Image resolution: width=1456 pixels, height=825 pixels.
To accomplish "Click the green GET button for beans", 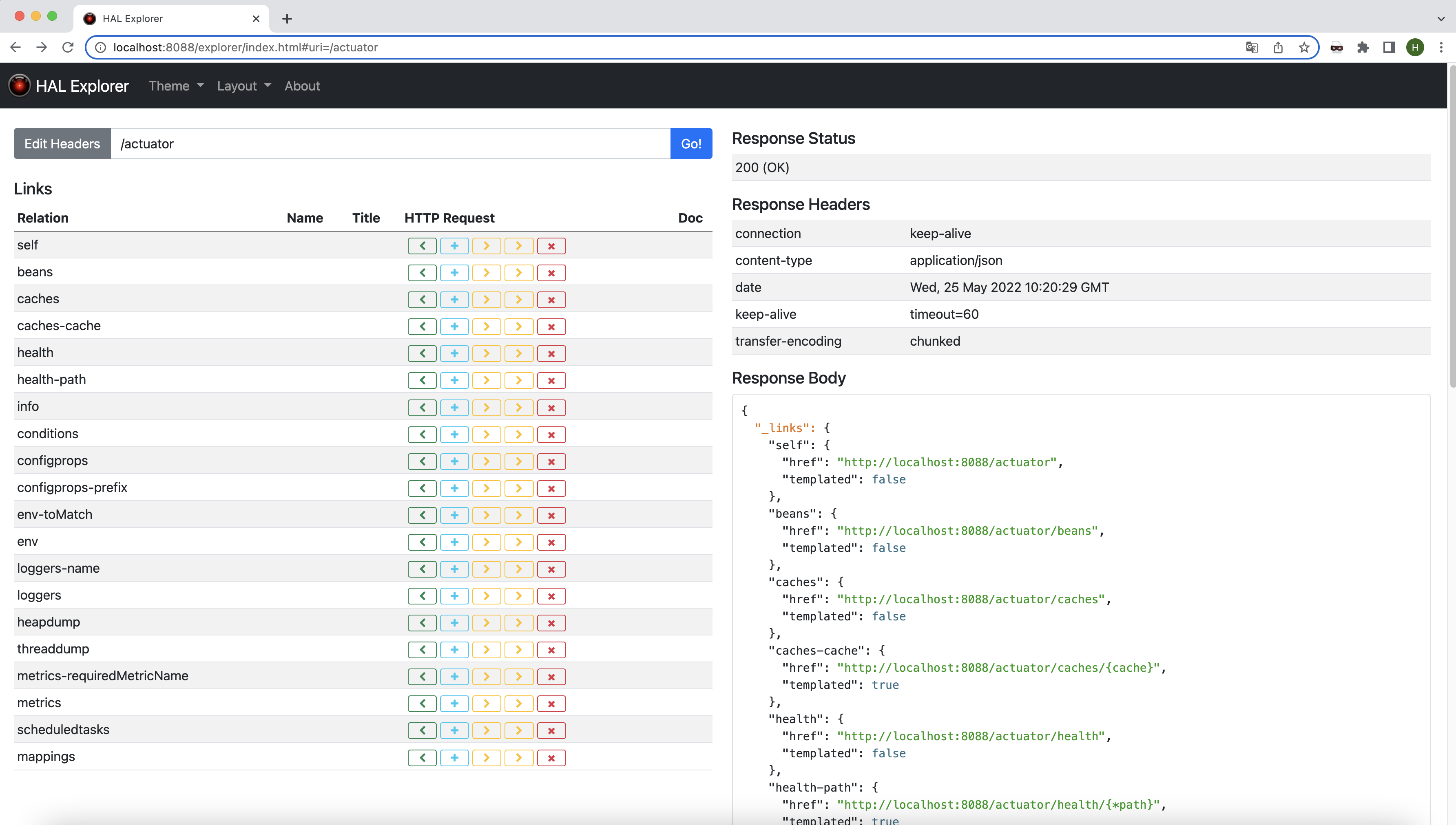I will point(422,273).
